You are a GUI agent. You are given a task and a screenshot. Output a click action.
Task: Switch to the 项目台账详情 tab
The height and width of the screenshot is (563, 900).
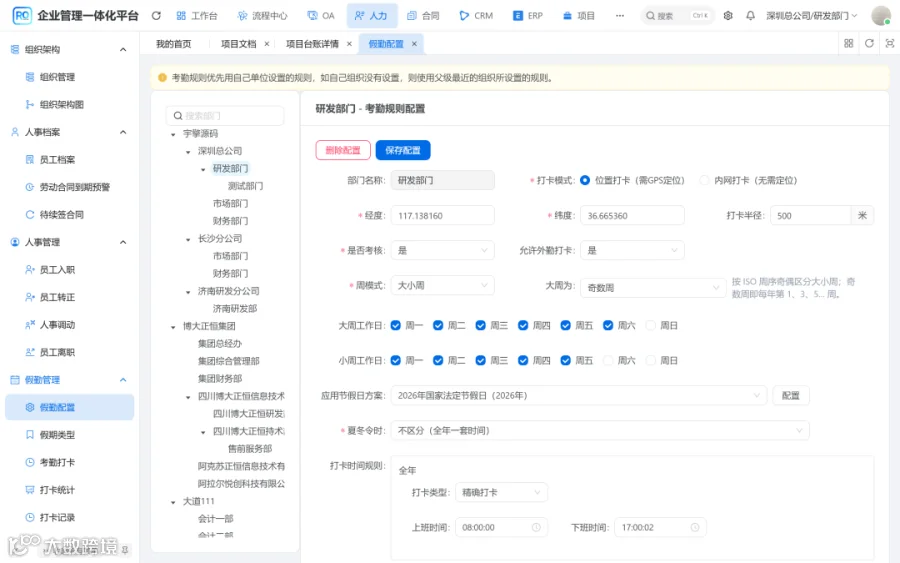click(312, 44)
